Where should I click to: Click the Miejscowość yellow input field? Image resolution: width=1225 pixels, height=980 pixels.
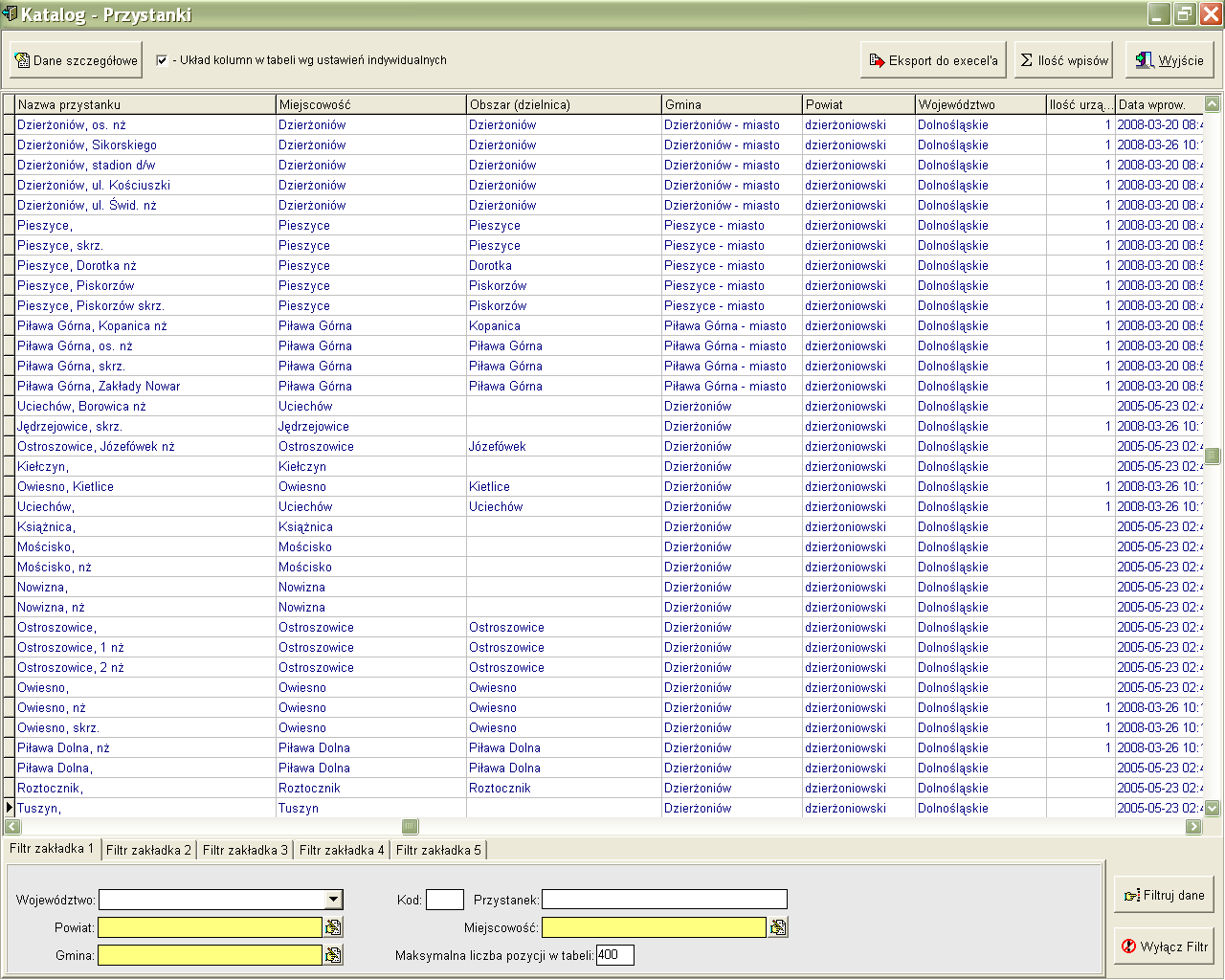tap(655, 927)
